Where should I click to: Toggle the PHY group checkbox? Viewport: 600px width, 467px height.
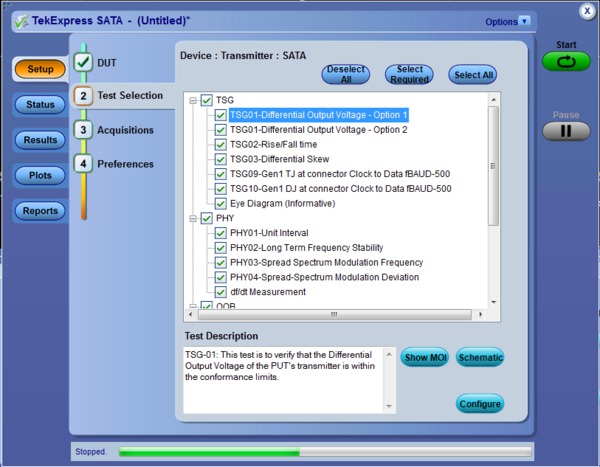207,218
